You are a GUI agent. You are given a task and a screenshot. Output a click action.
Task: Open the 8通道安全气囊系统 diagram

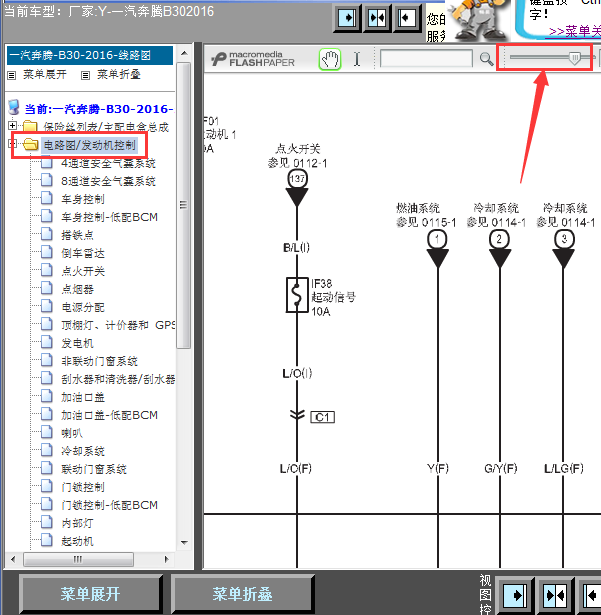pyautogui.click(x=108, y=181)
